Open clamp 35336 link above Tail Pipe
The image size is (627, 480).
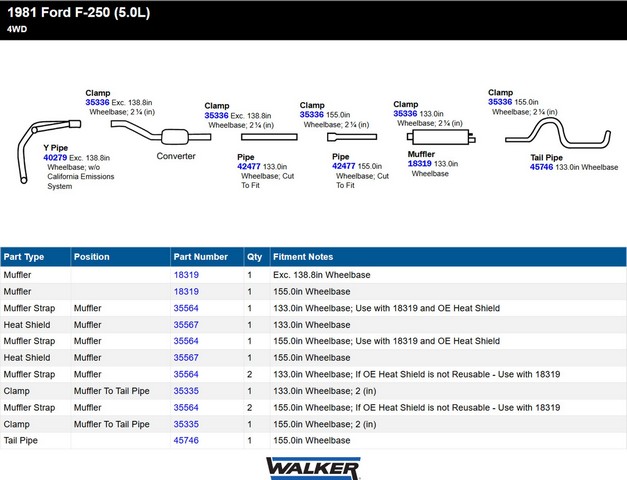point(500,102)
